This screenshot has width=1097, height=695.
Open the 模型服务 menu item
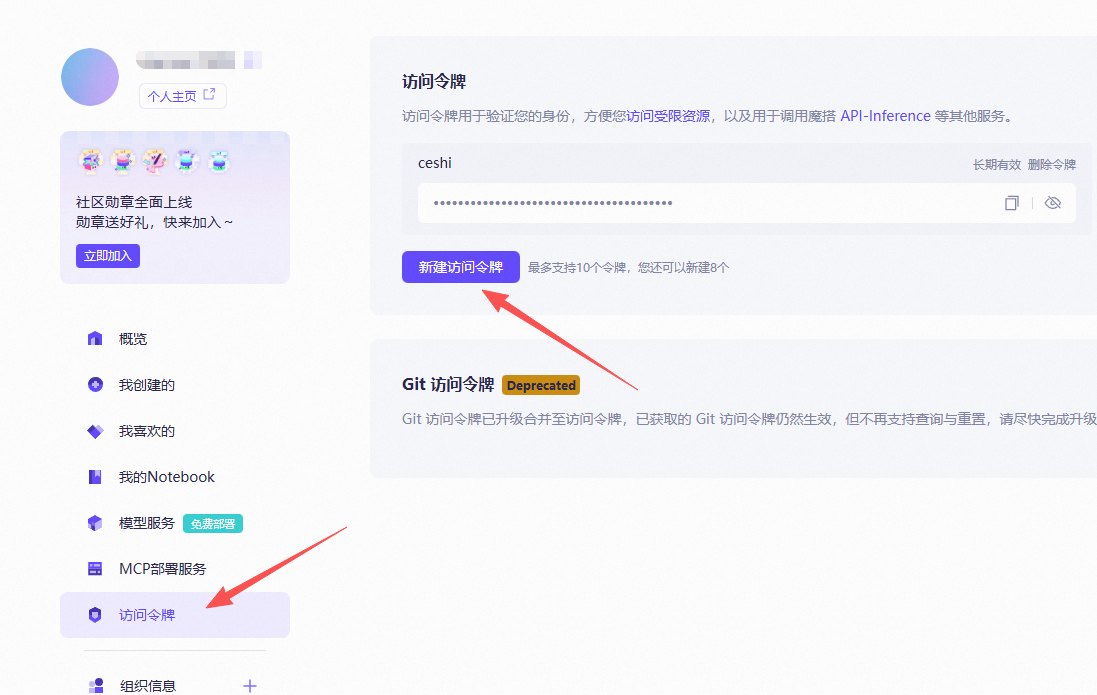(x=147, y=523)
